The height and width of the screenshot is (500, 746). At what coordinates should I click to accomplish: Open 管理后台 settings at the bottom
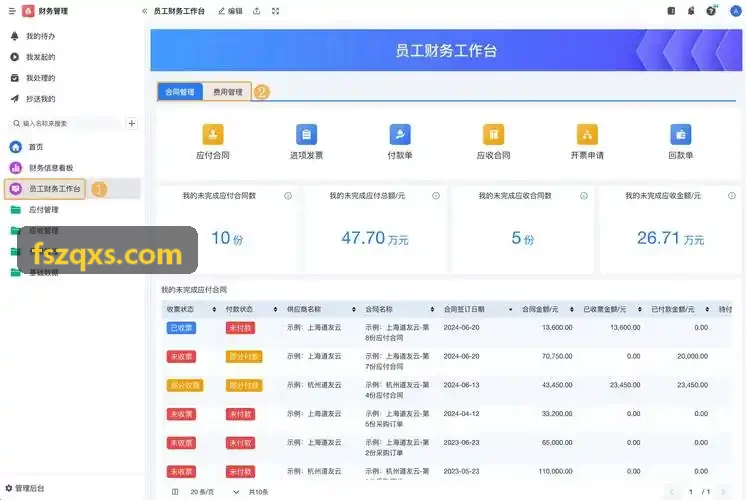[25, 488]
